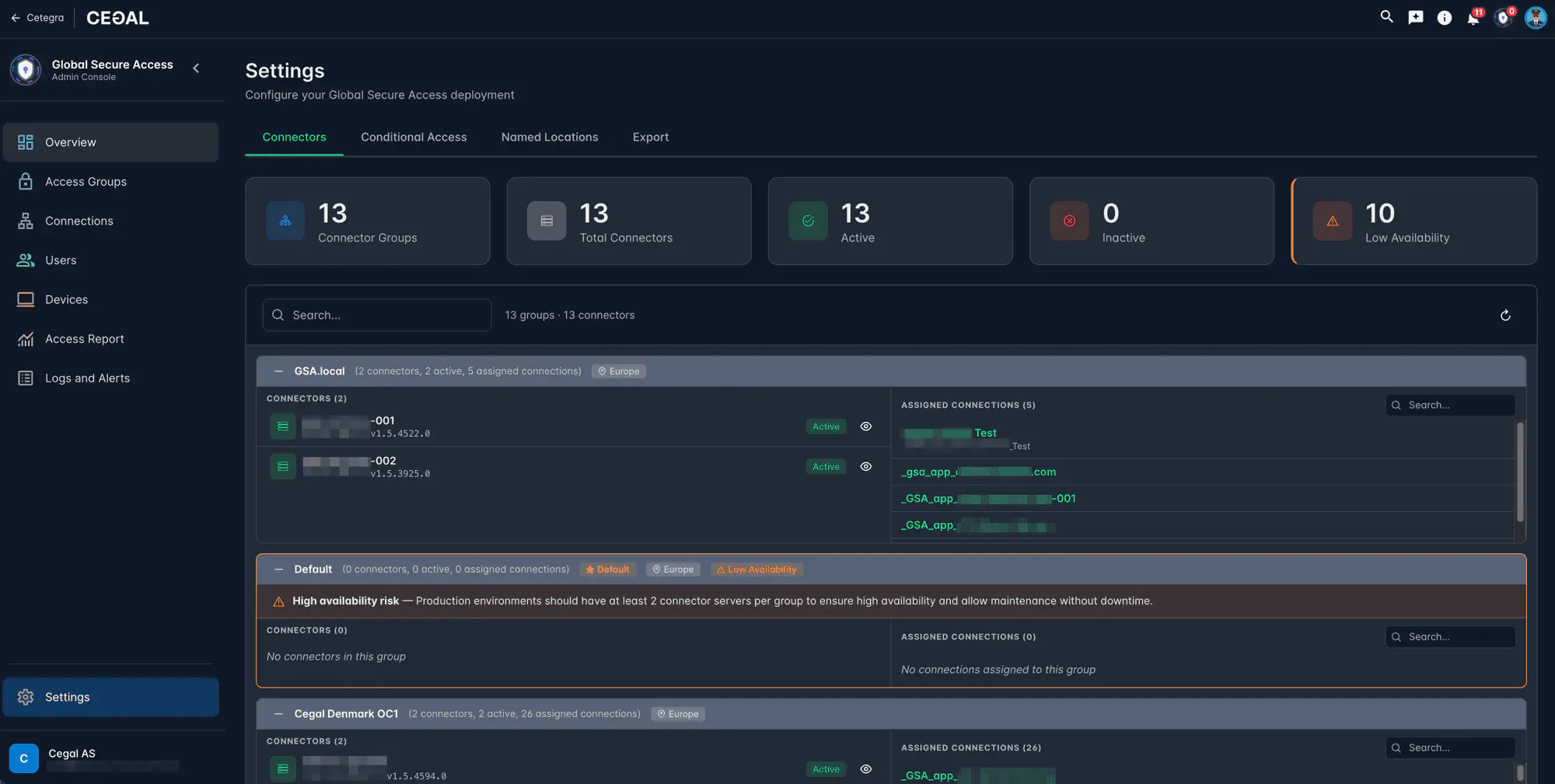Click the Default star badge
The height and width of the screenshot is (784, 1555).
coord(607,570)
